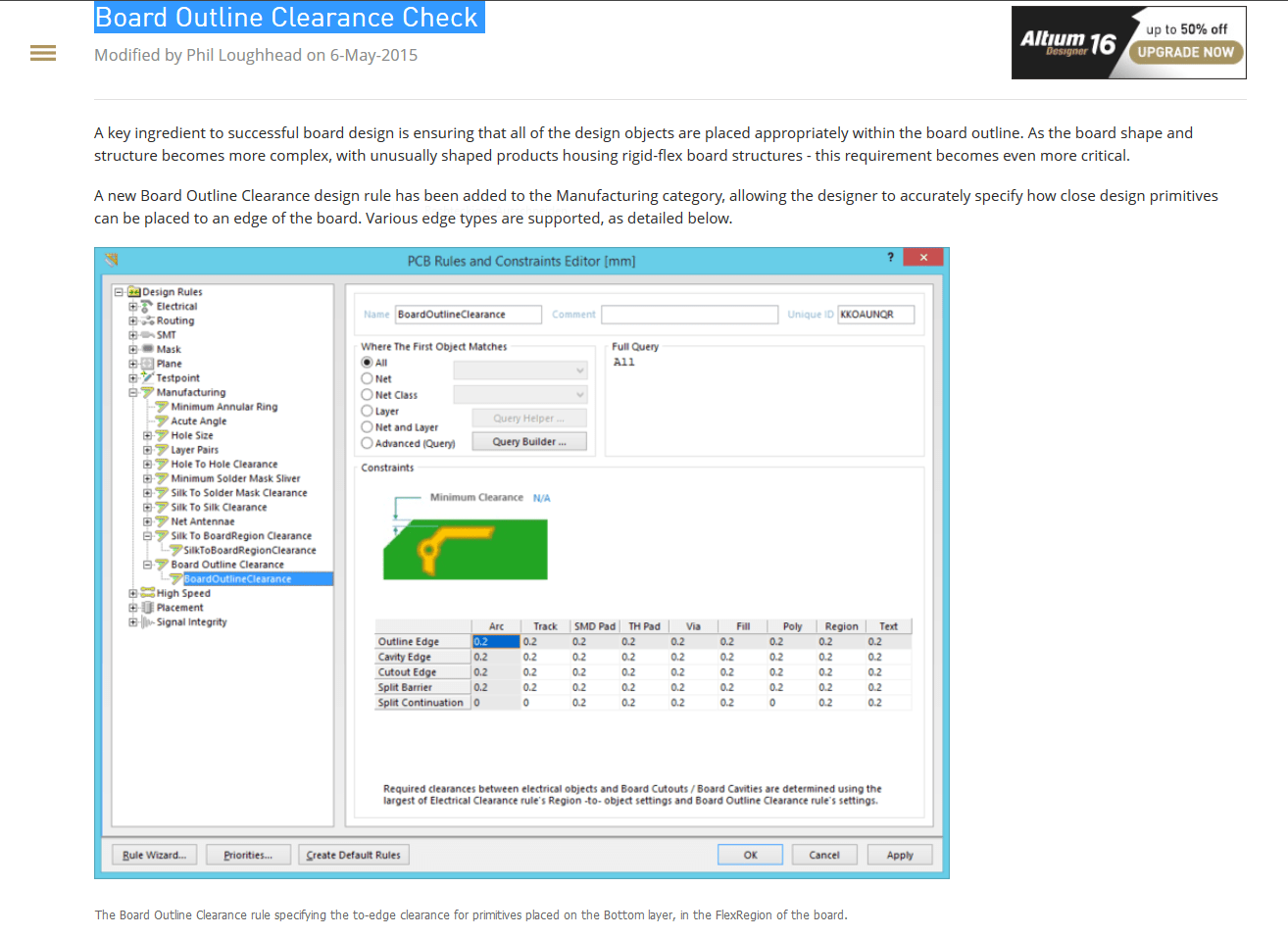Select the Electrical rules category icon
This screenshot has height=937, width=1288.
click(145, 306)
